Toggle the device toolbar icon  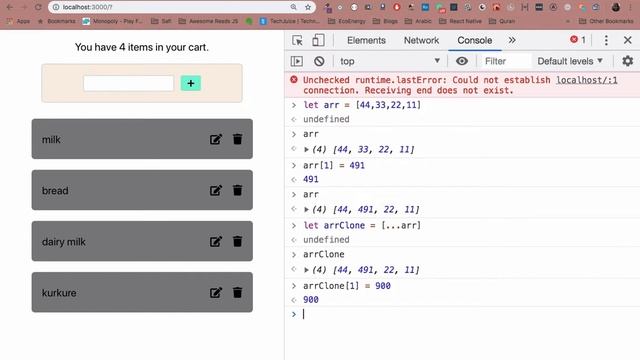318,40
